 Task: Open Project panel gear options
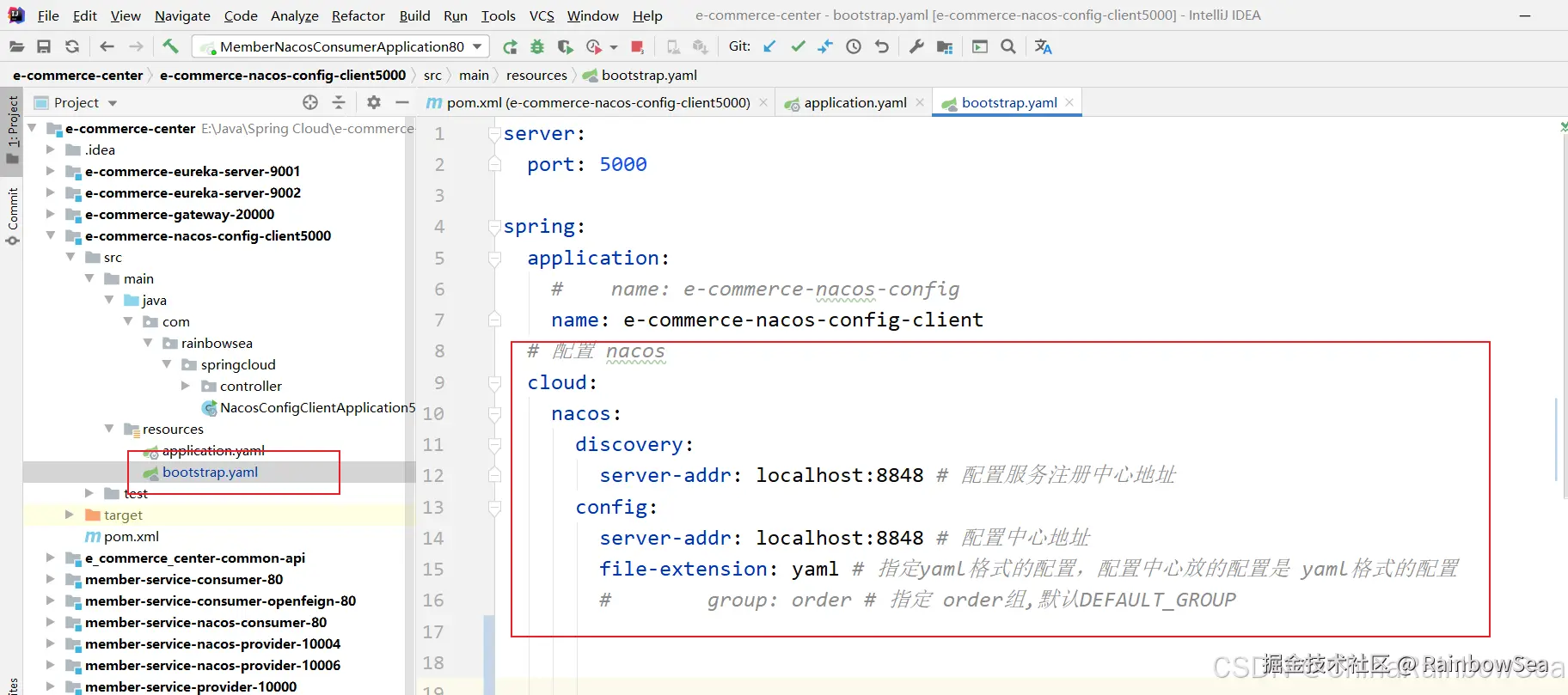[374, 102]
